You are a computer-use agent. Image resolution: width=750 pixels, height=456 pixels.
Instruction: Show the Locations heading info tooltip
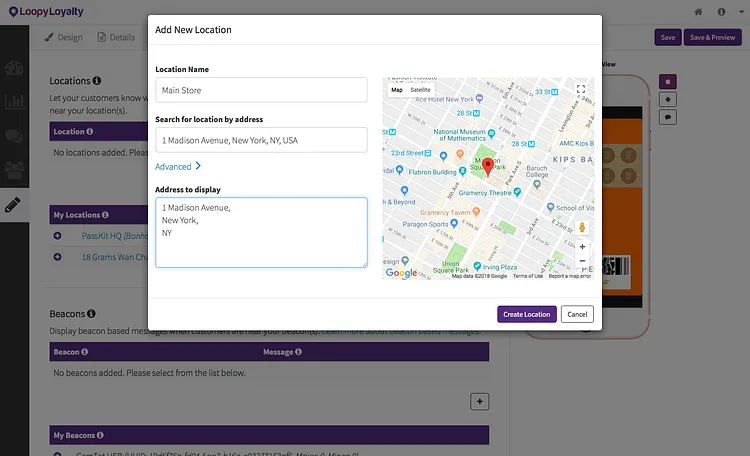(97, 80)
